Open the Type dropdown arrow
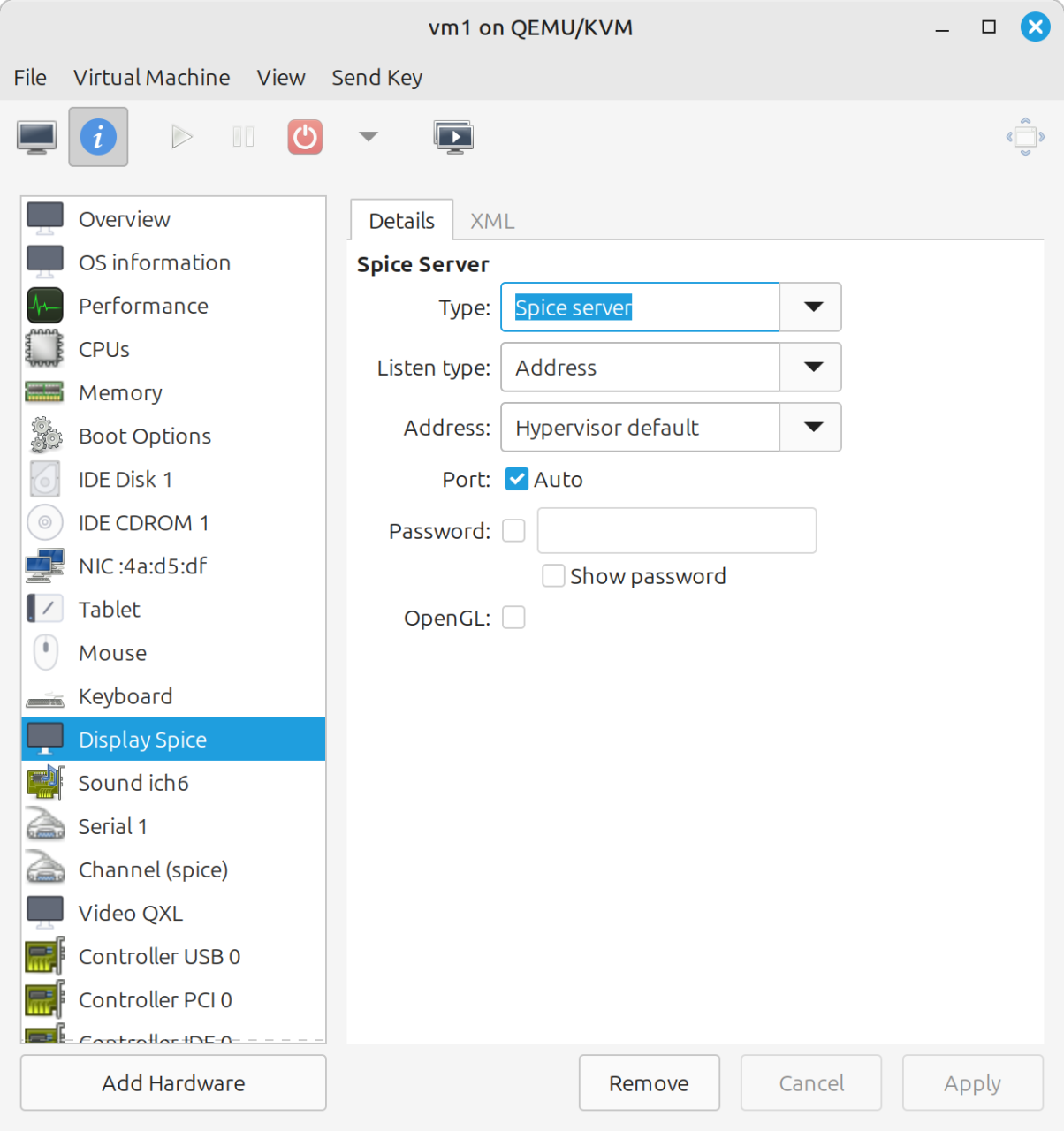Image resolution: width=1064 pixels, height=1131 pixels. [x=812, y=307]
